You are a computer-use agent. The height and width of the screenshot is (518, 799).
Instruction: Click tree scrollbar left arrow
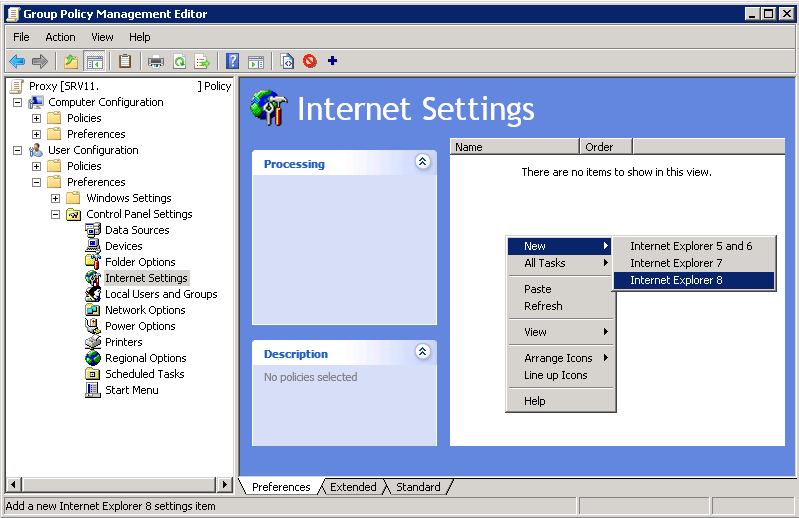pos(14,484)
